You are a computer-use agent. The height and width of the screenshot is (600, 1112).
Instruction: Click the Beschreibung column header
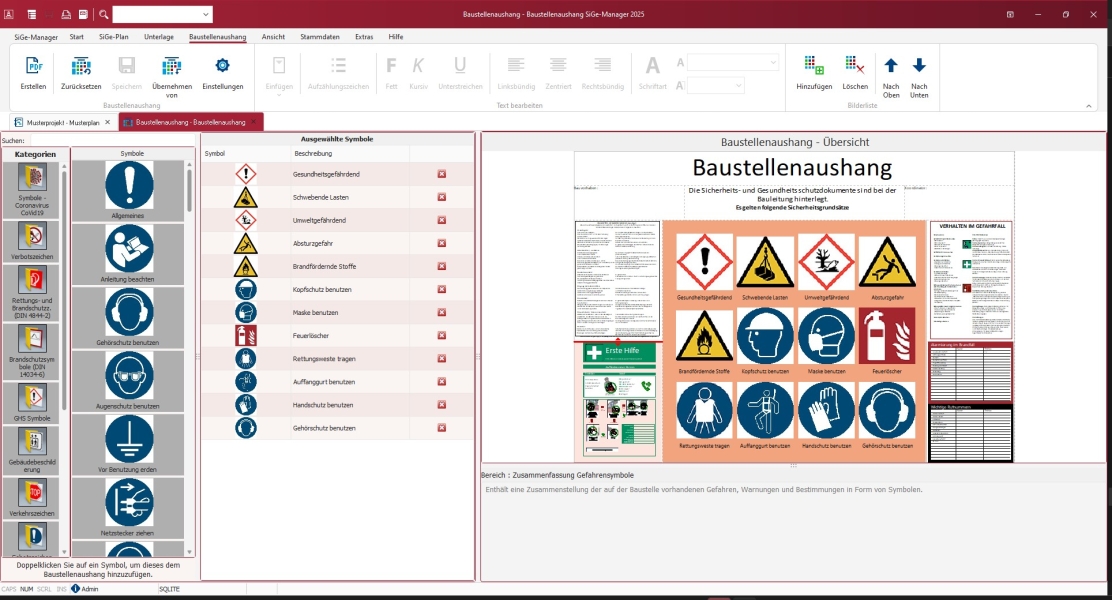click(x=350, y=153)
